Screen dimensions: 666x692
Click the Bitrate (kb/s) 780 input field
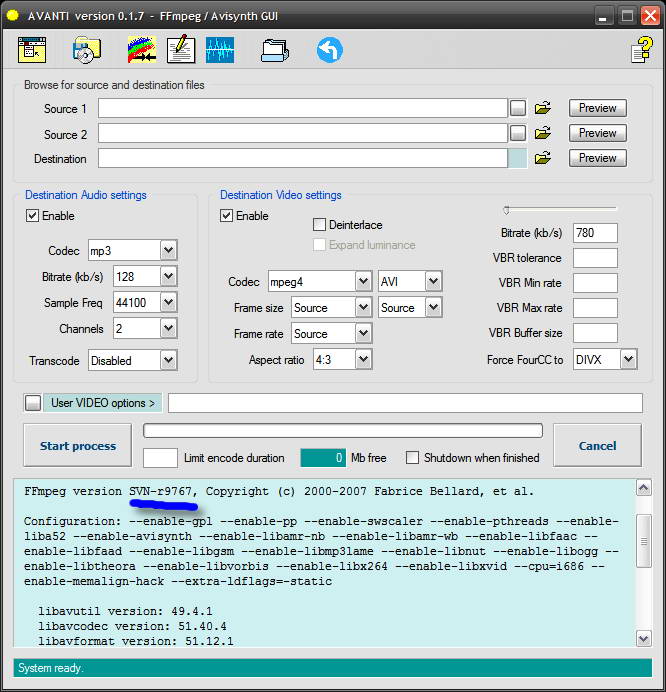click(595, 233)
